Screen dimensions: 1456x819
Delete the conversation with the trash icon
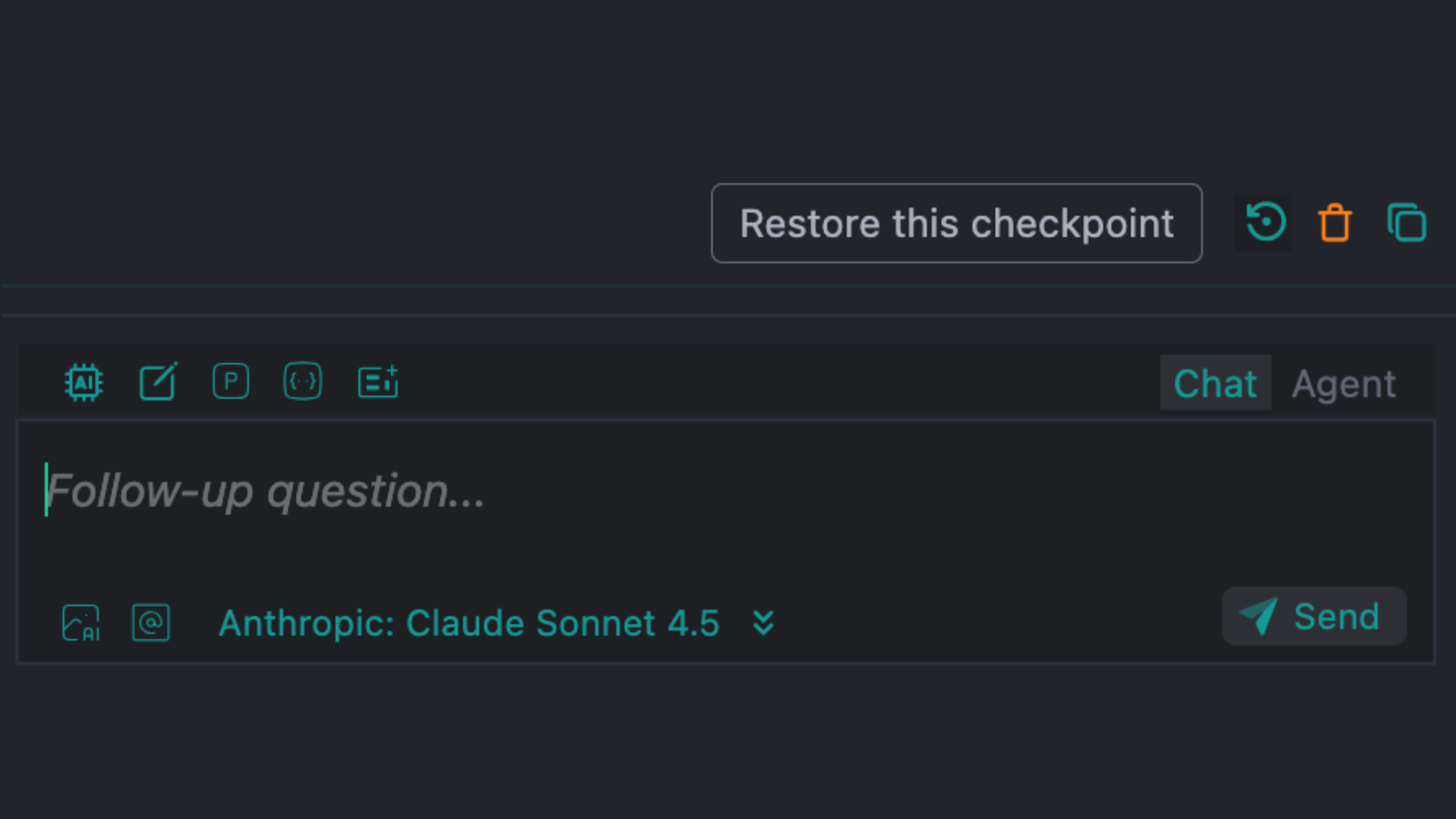(x=1335, y=222)
